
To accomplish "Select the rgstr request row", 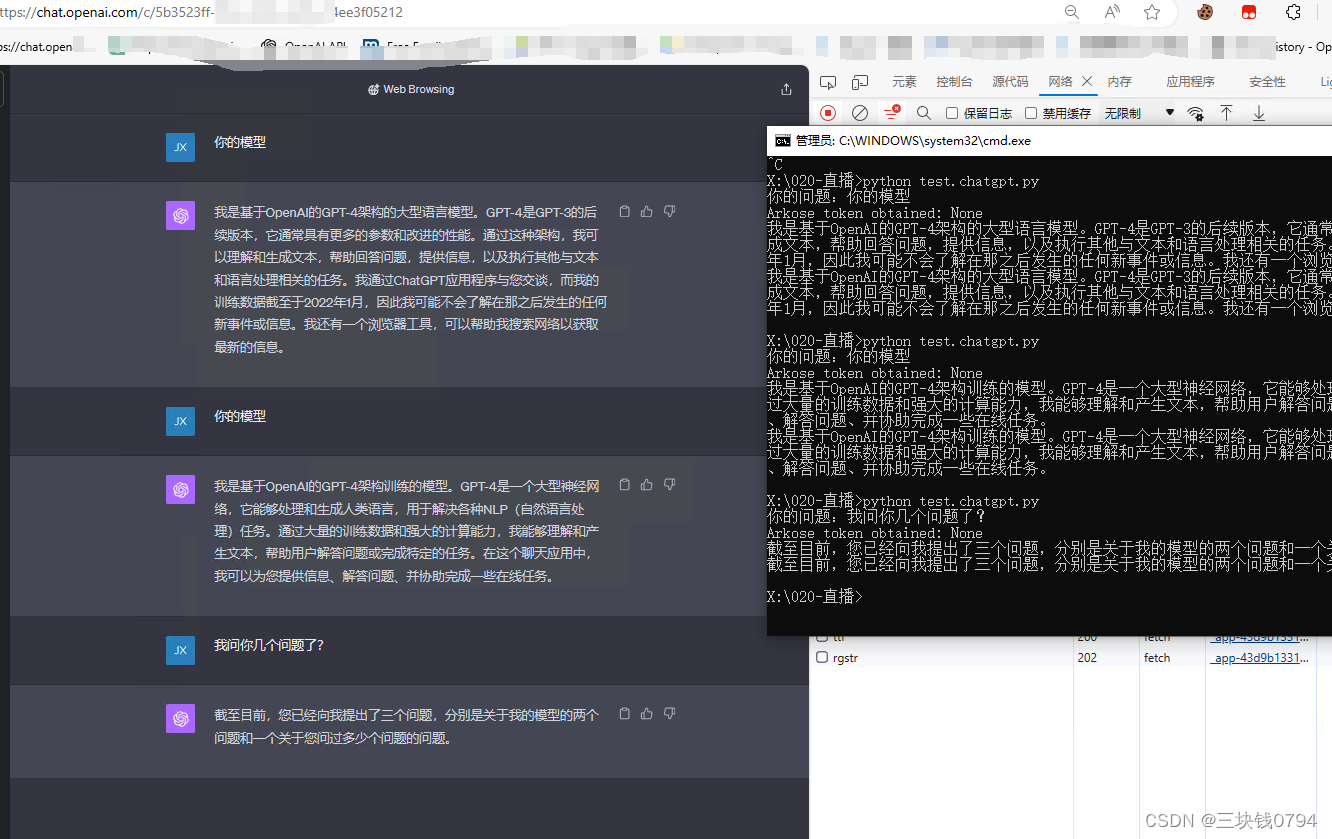I will click(1070, 658).
